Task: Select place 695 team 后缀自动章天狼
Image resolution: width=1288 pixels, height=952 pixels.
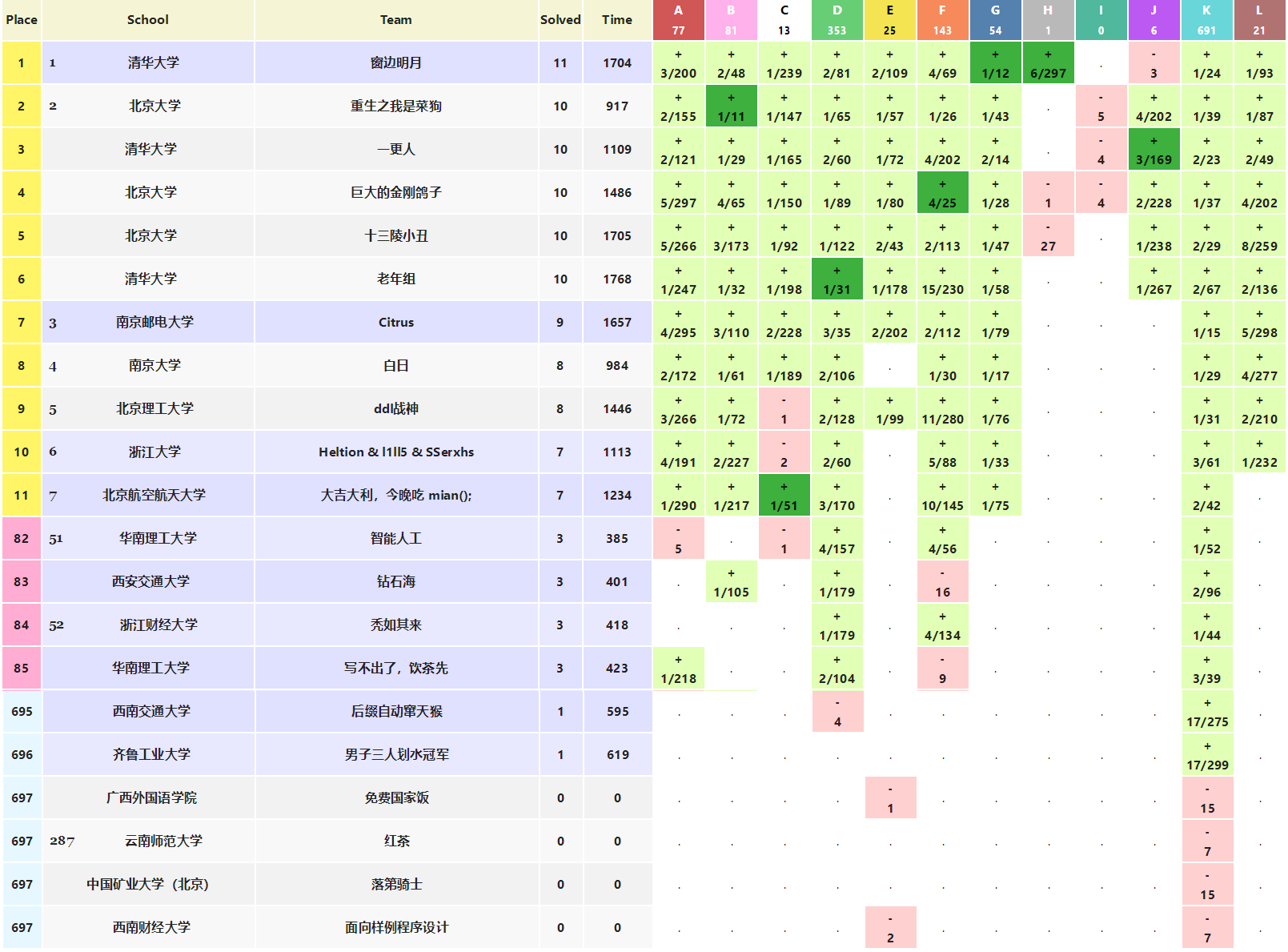Action: [x=396, y=712]
